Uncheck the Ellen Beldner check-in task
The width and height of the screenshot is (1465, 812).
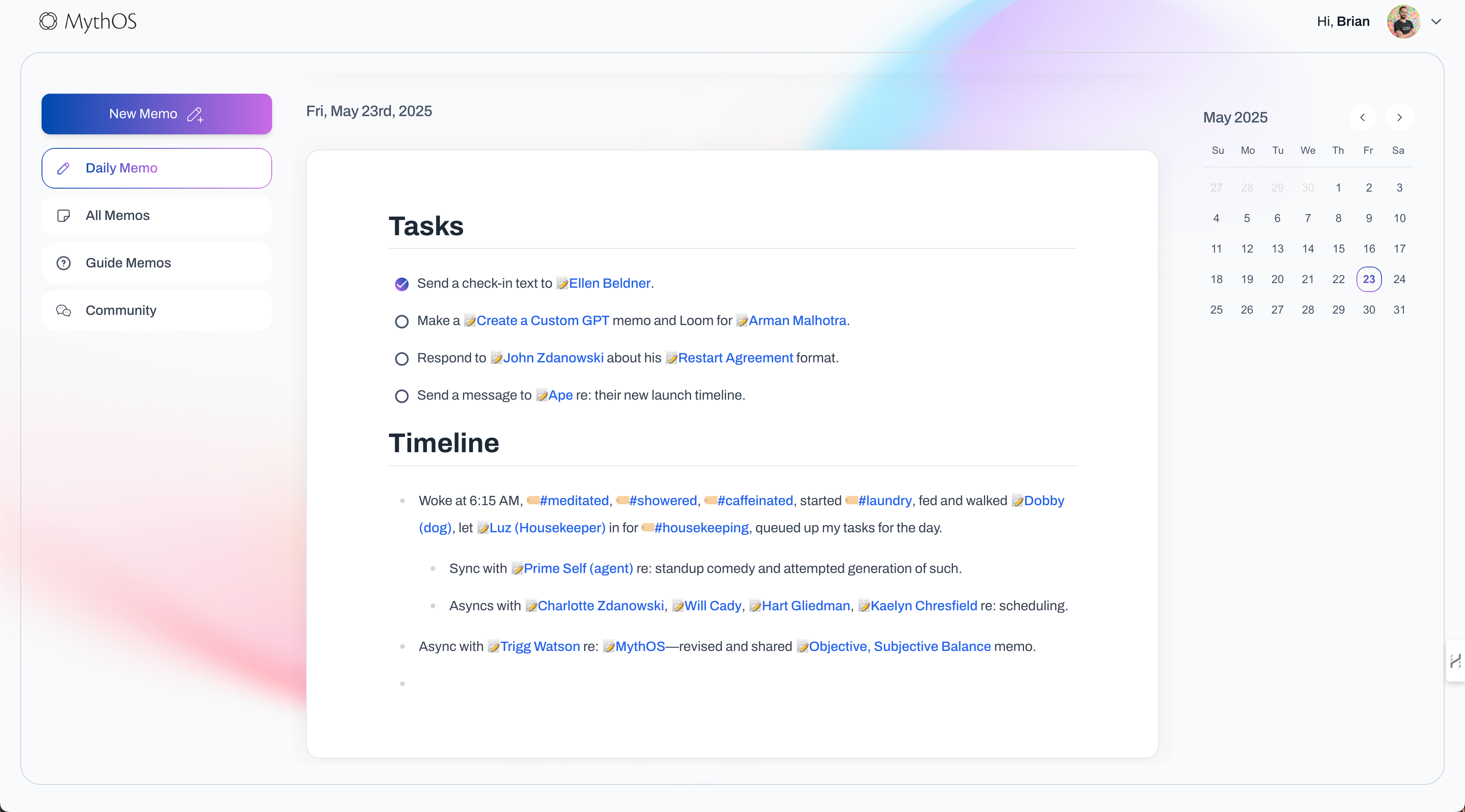[x=401, y=284]
